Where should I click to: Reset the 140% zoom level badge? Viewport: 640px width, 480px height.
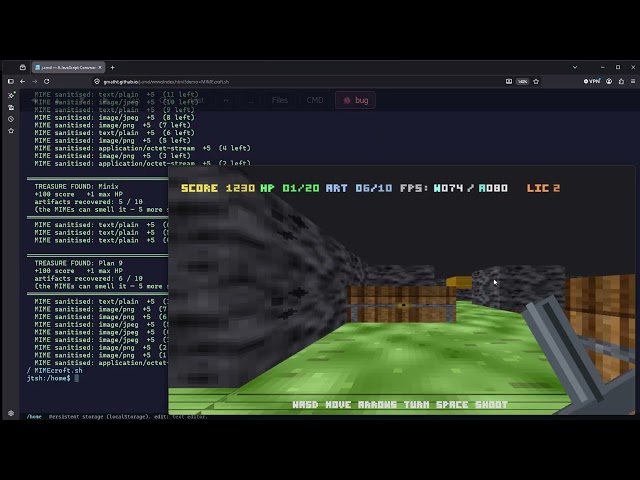click(522, 82)
